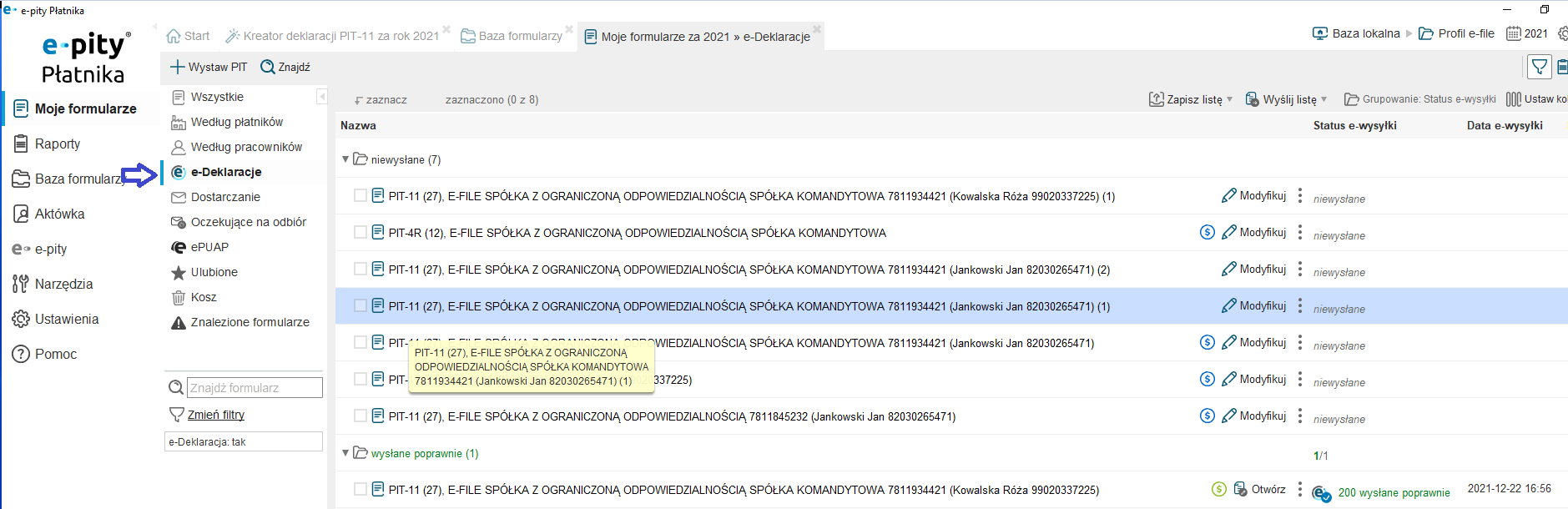Open three-dot menu in the highlighted Jankowski Jan (1) row
The height and width of the screenshot is (509, 1568).
point(1300,306)
